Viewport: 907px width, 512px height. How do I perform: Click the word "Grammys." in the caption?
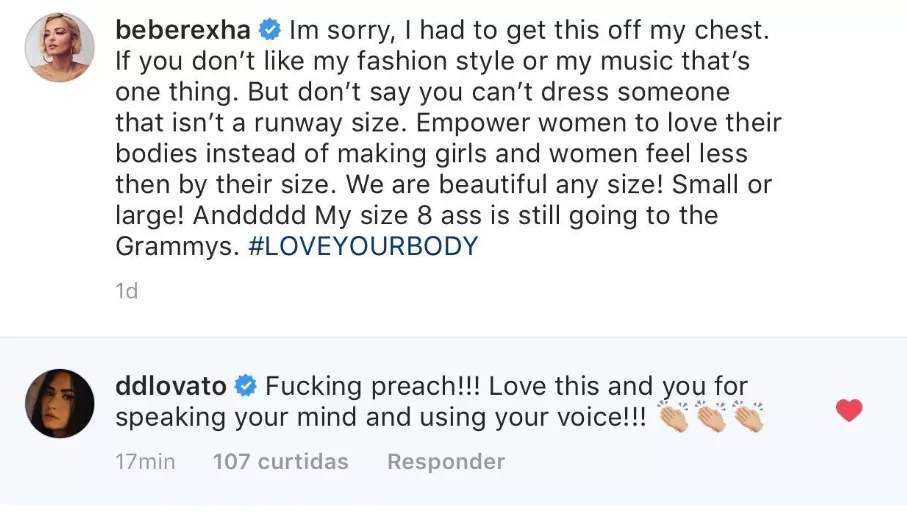click(176, 246)
